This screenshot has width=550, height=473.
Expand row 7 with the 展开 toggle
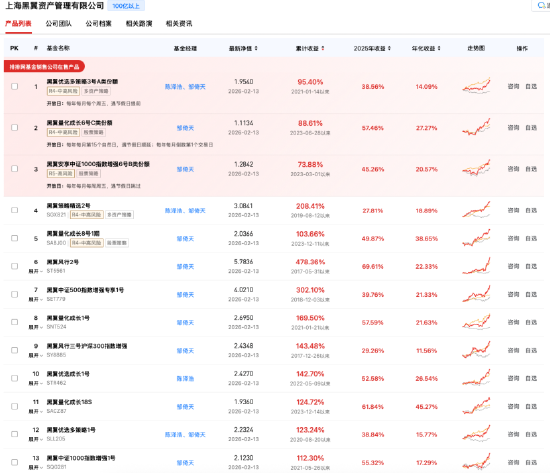35,299
